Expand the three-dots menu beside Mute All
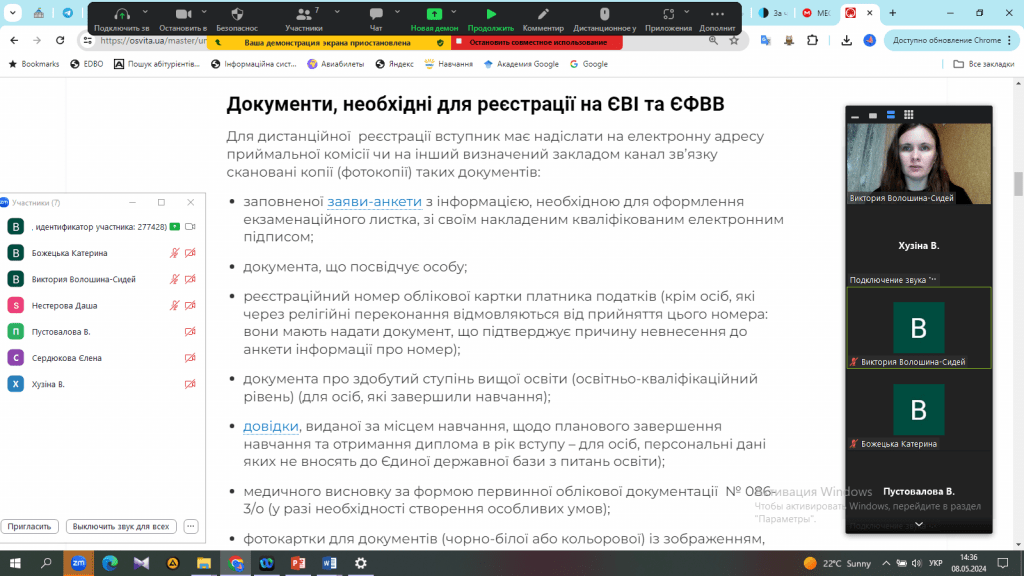The image size is (1024, 576). click(x=191, y=526)
